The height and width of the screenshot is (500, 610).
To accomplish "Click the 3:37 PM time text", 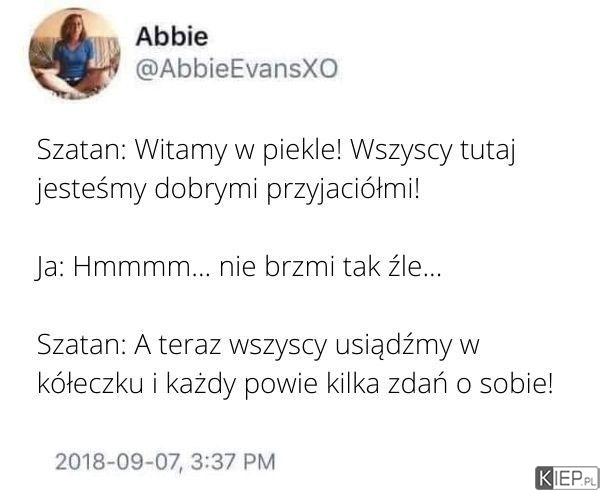I will (233, 461).
